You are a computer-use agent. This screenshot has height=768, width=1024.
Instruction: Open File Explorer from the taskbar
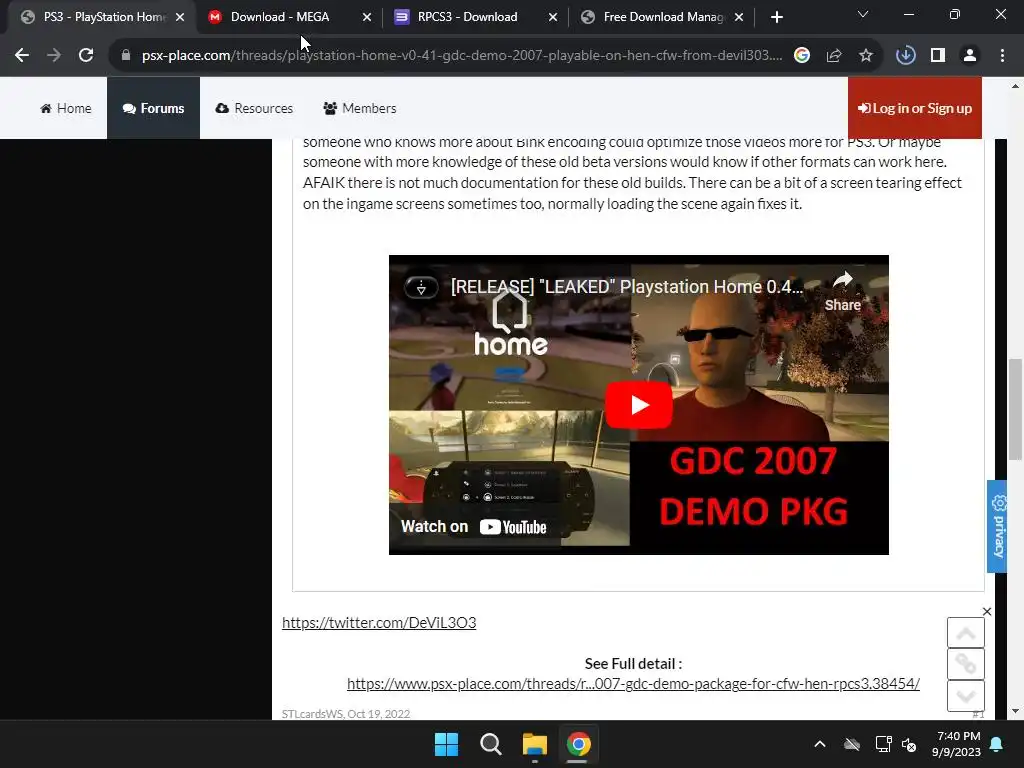[x=534, y=744]
